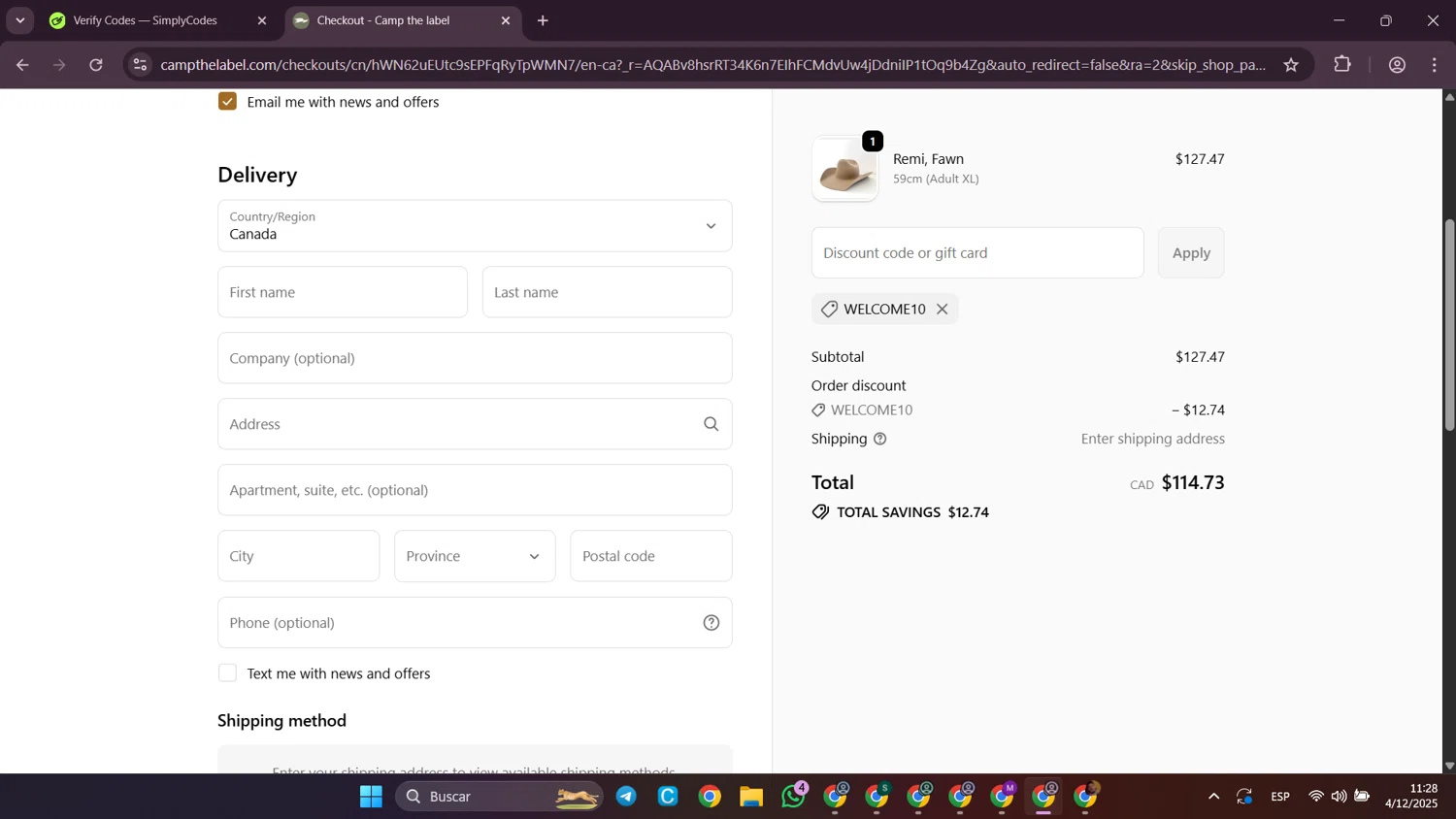
Task: Reload the checkout page
Action: (96, 65)
